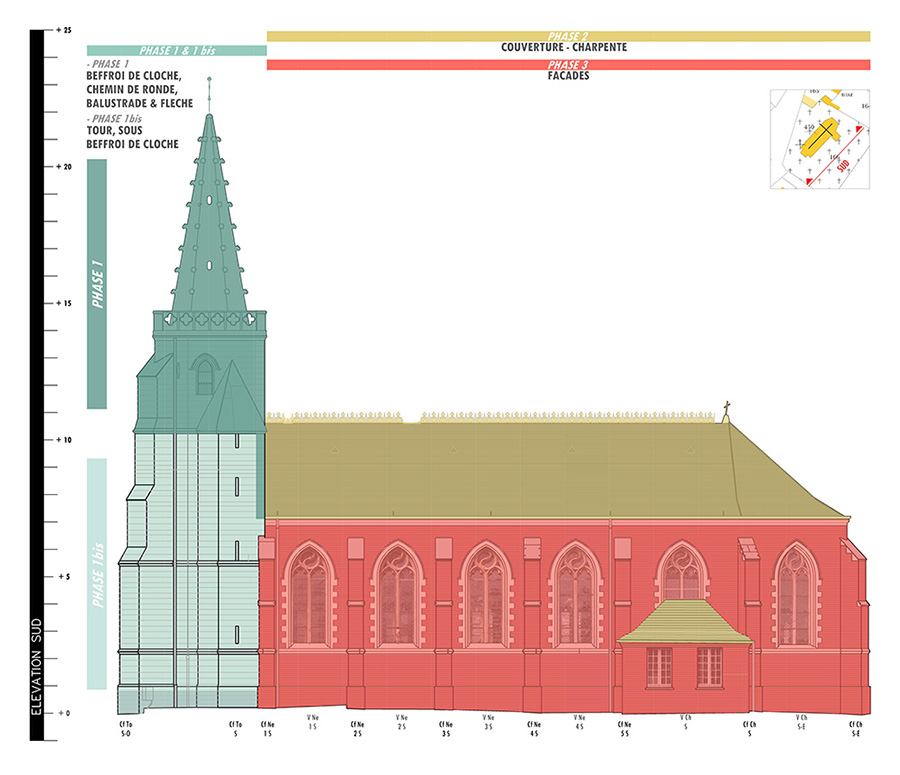Click the Cf To S-O buttress label

pos(126,729)
